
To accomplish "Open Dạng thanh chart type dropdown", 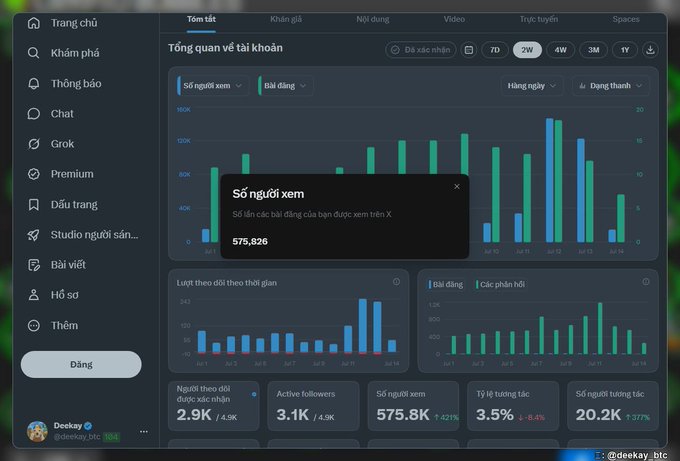I will click(611, 85).
